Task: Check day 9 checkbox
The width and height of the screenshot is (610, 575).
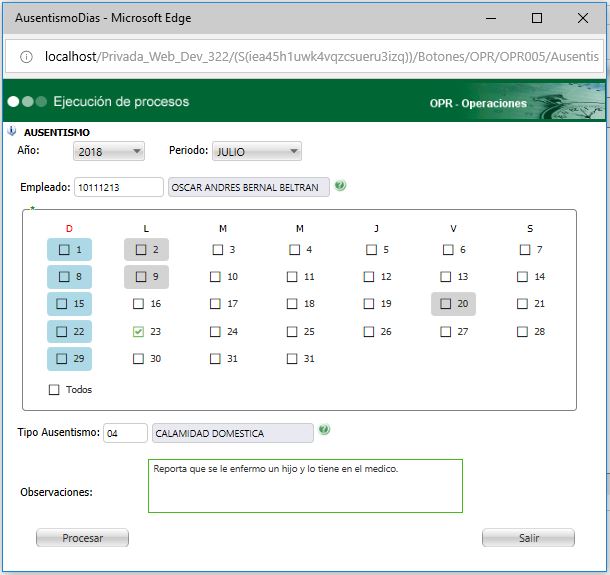Action: coord(141,277)
